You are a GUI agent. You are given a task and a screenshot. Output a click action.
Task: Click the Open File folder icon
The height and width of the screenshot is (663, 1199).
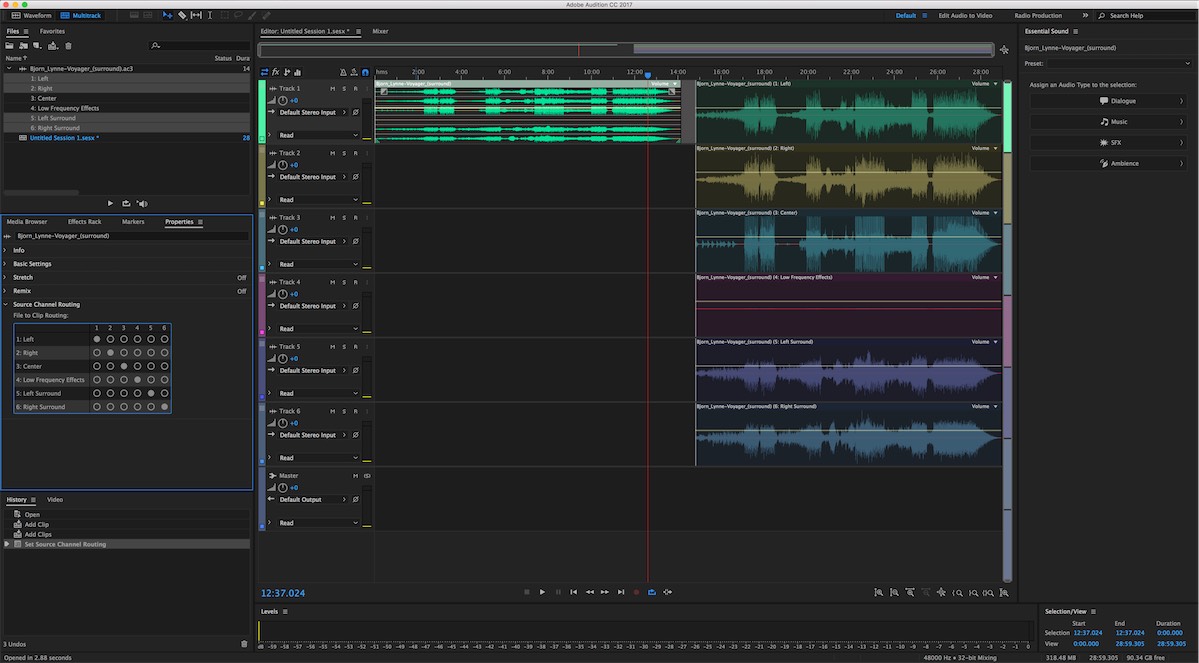click(x=10, y=46)
